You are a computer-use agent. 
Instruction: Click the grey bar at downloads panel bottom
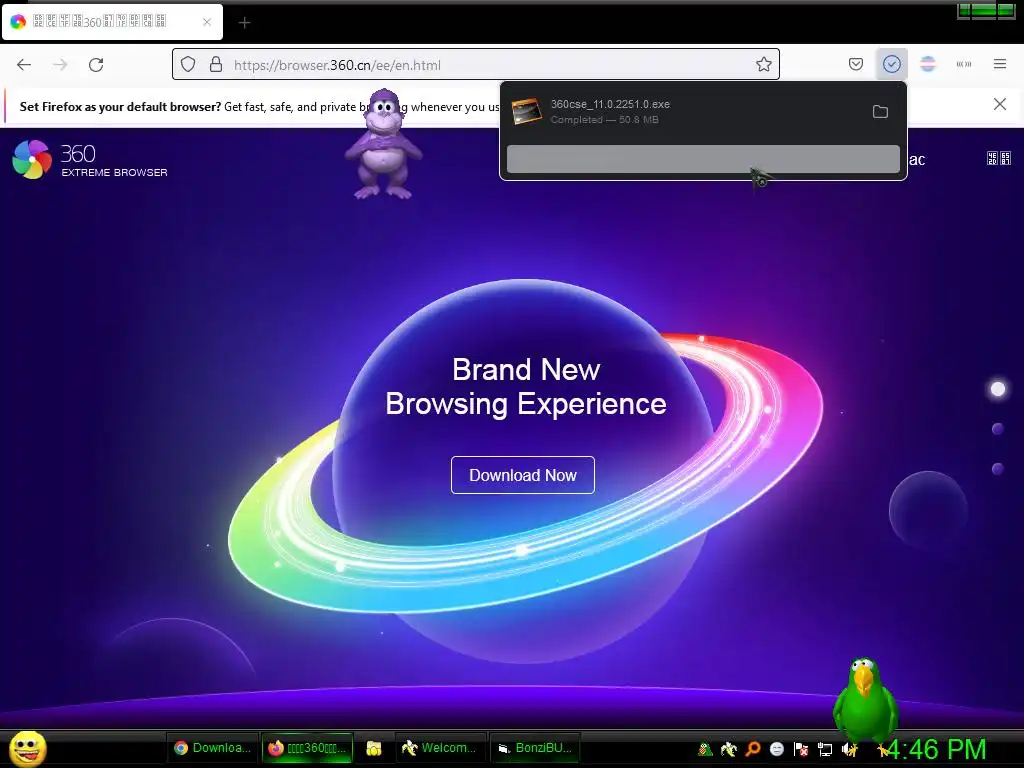pyautogui.click(x=703, y=159)
